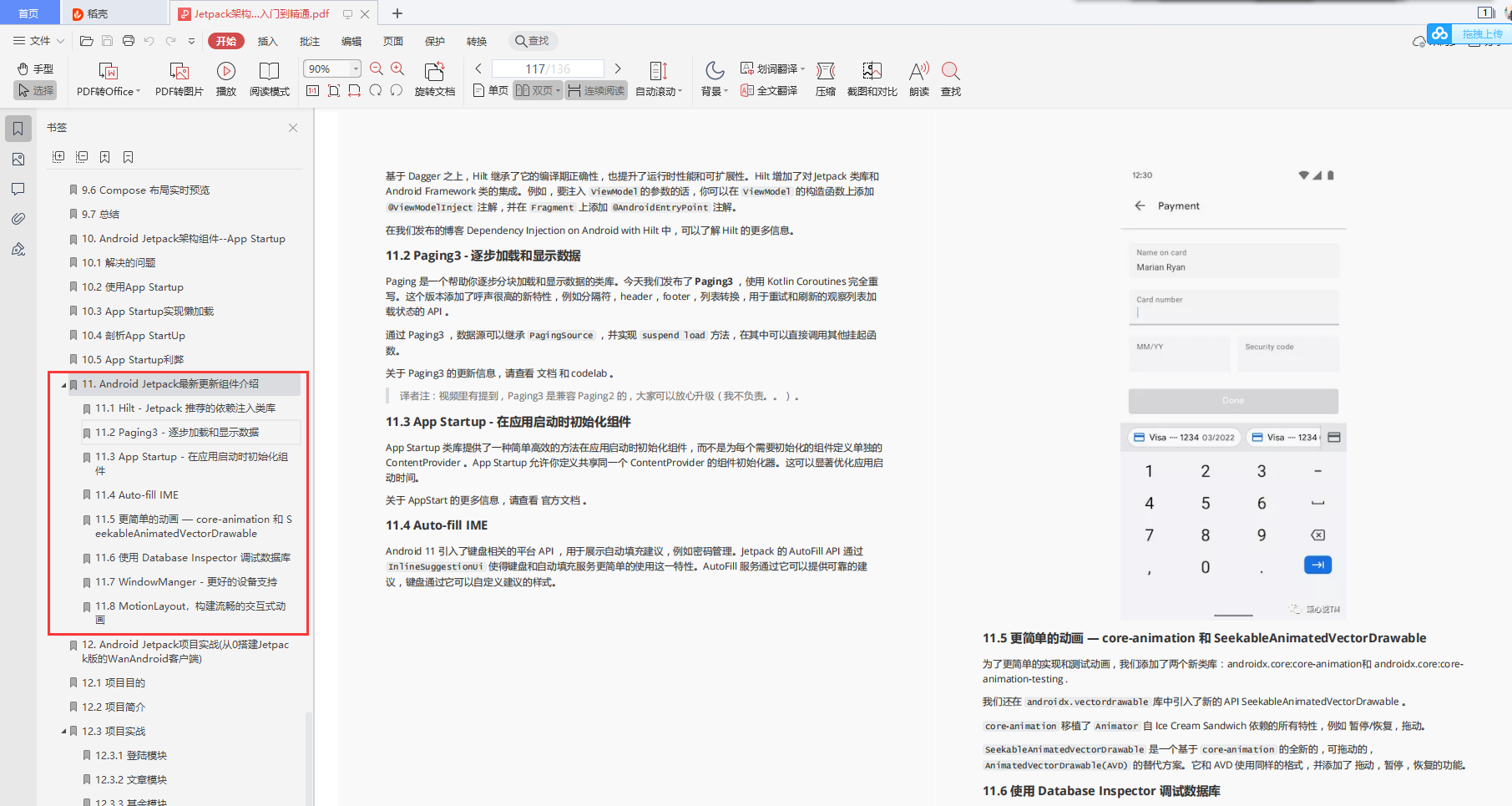Open the attachments paperclip sidebar icon
Image resolution: width=1512 pixels, height=806 pixels.
coord(18,219)
